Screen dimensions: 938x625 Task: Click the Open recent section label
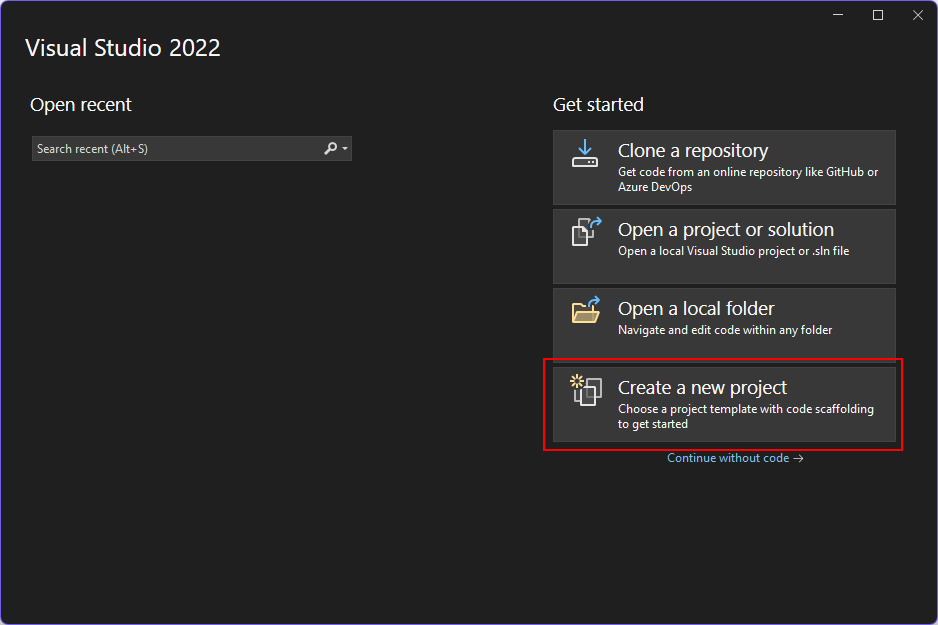[81, 104]
